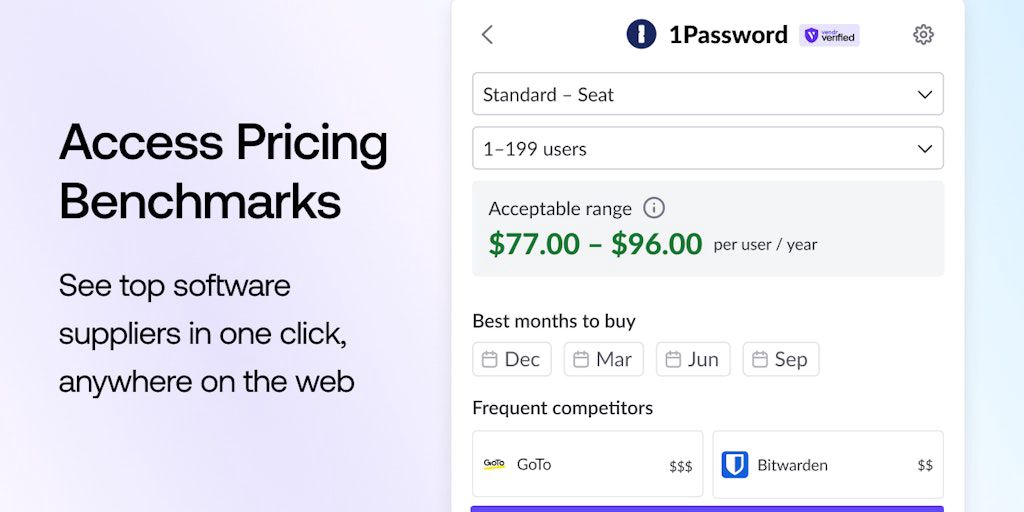Image resolution: width=1024 pixels, height=512 pixels.
Task: Open the Standard – Seat dropdown
Action: click(707, 94)
